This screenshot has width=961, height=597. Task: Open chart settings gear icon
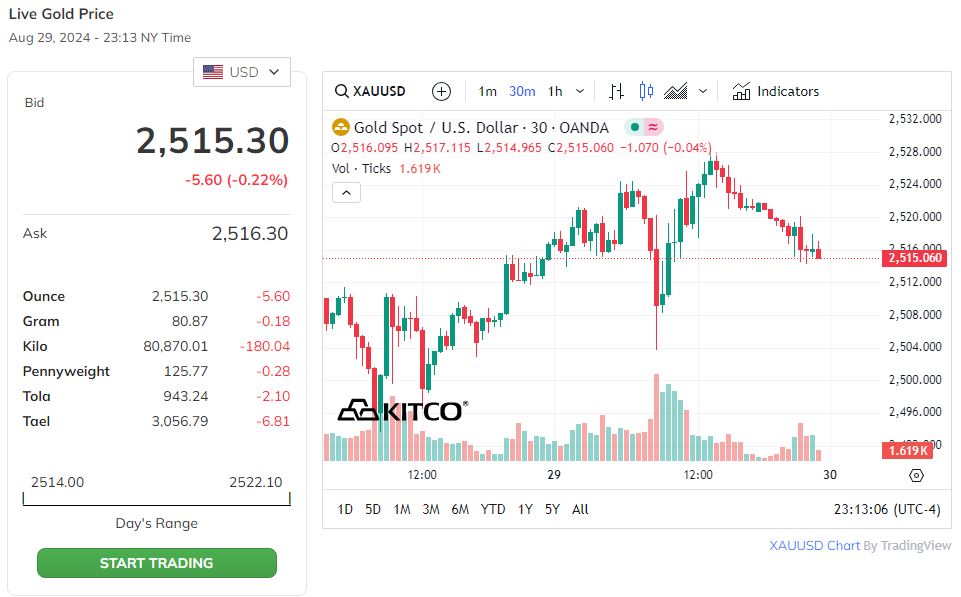coord(916,475)
